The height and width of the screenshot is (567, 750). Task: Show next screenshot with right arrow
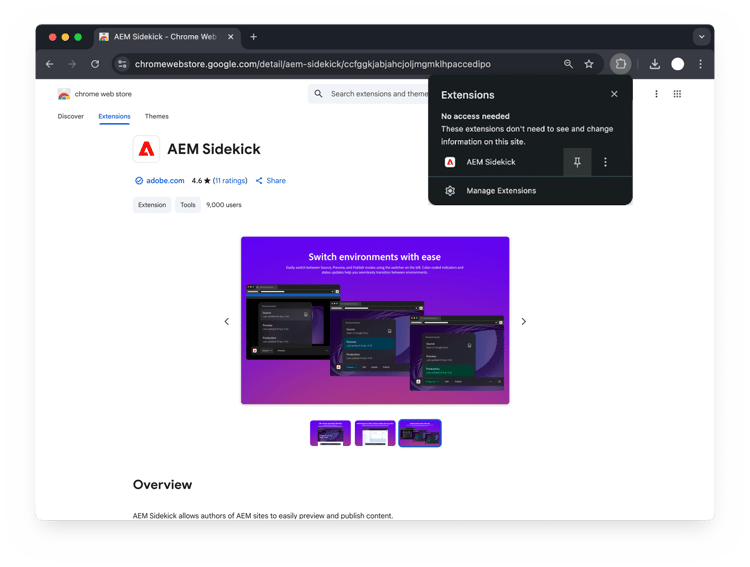pyautogui.click(x=524, y=322)
